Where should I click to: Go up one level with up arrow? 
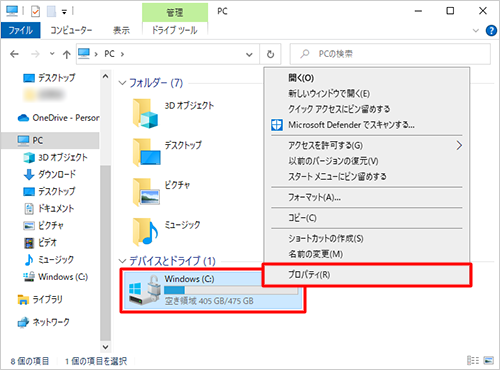(67, 54)
